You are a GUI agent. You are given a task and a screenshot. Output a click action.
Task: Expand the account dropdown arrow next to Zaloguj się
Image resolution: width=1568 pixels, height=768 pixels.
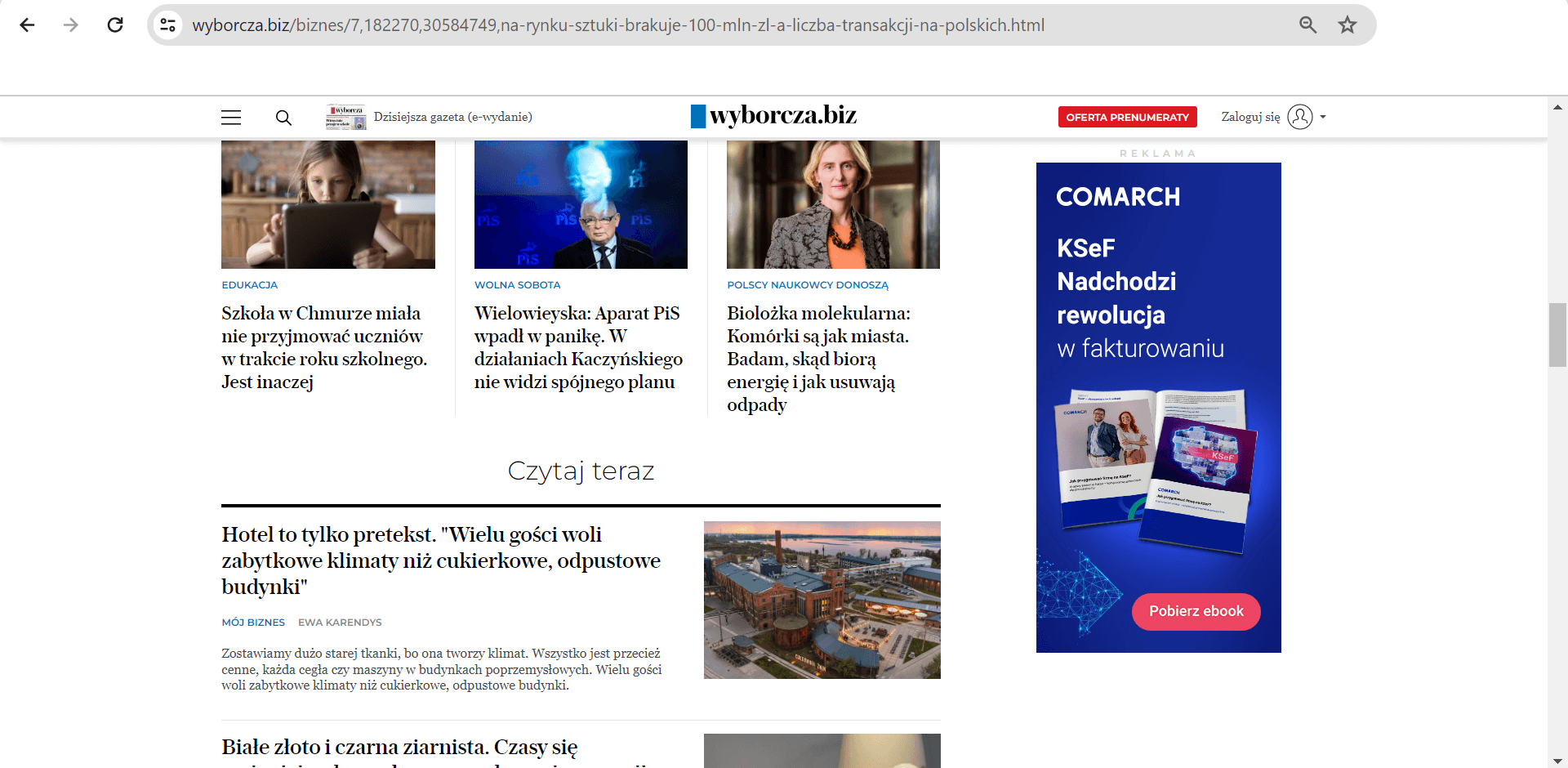[1323, 117]
